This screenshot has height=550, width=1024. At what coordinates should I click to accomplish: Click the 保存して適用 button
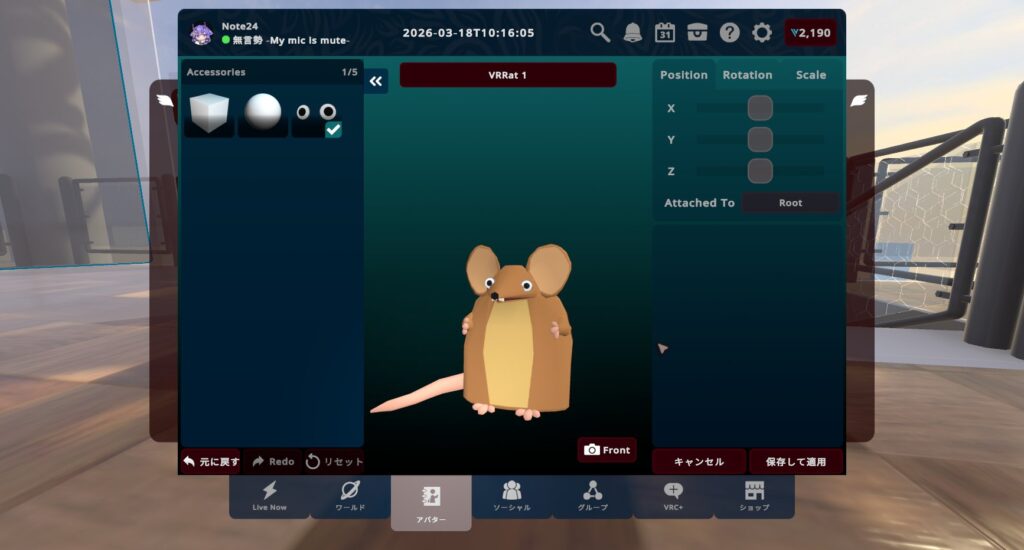tap(796, 462)
